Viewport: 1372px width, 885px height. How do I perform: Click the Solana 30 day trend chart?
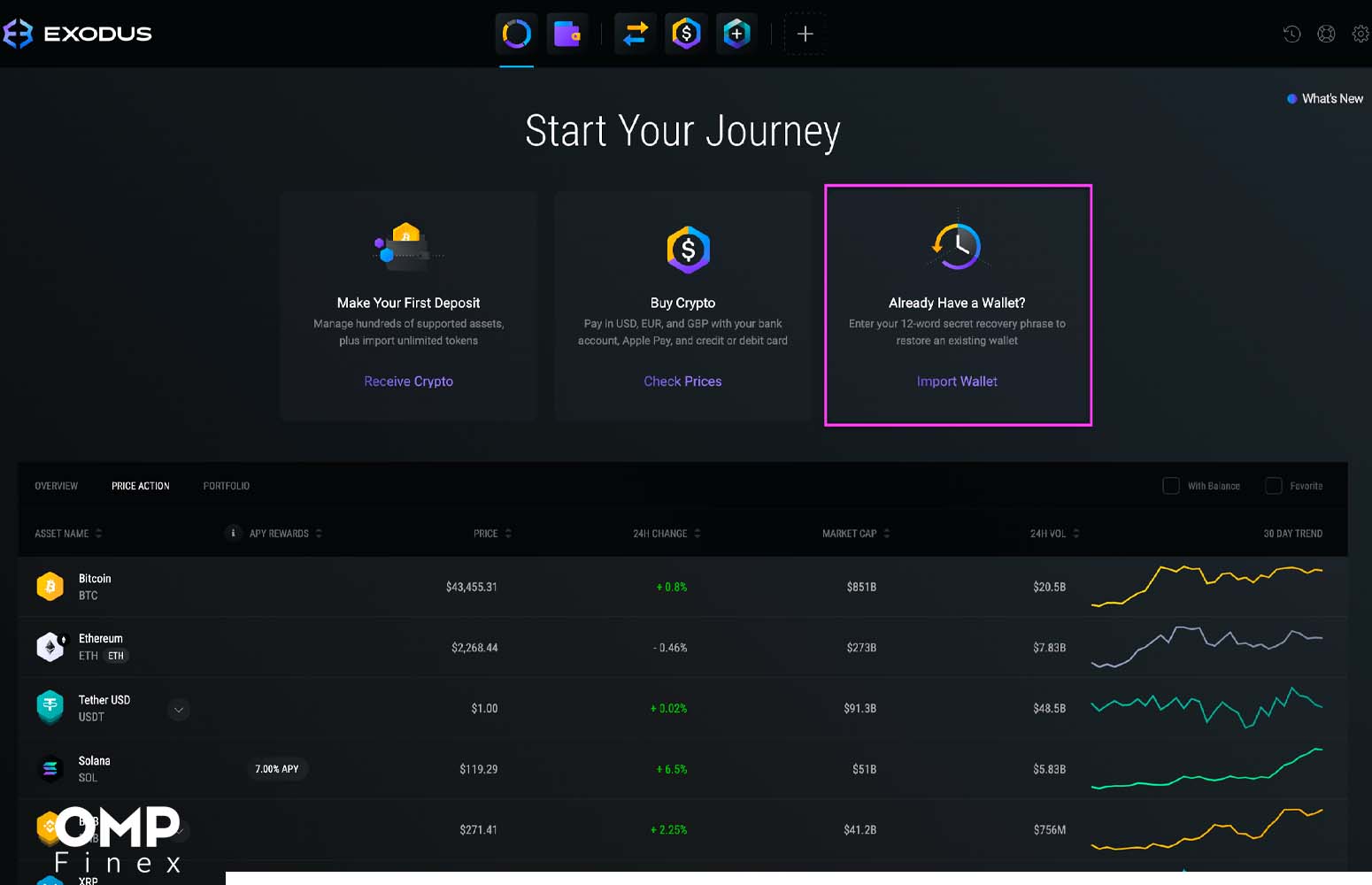point(1207,768)
